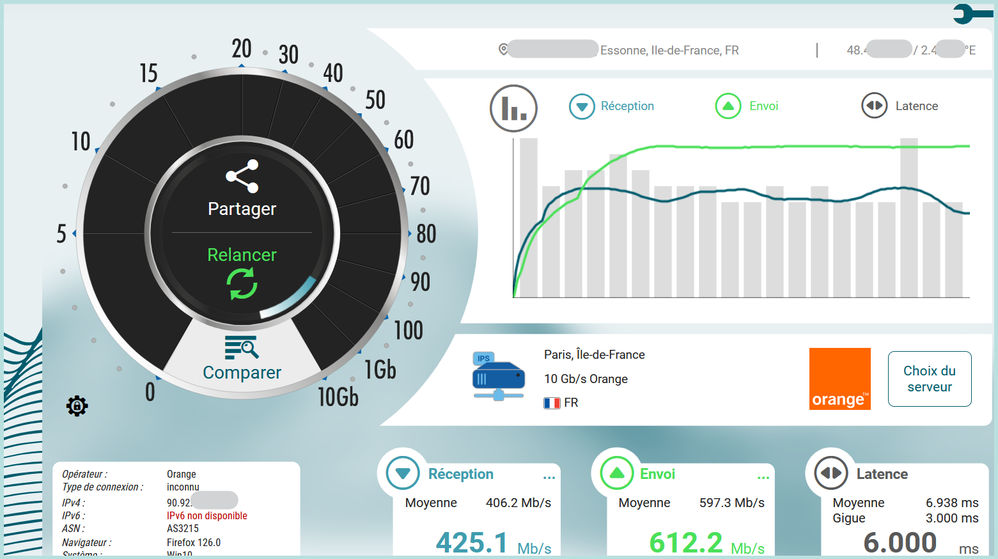Screen dimensions: 998x559
Task: Click the Latence panel arrows icon
Action: click(830, 474)
